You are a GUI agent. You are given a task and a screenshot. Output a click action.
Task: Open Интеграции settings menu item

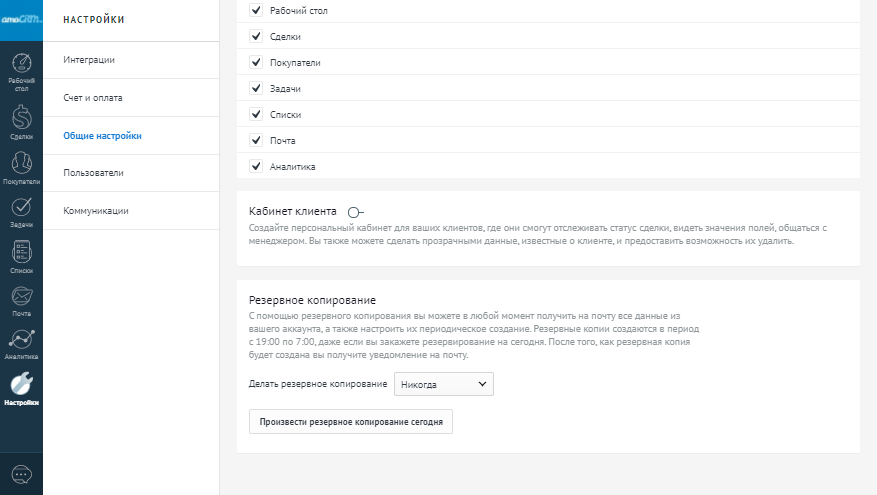[89, 60]
